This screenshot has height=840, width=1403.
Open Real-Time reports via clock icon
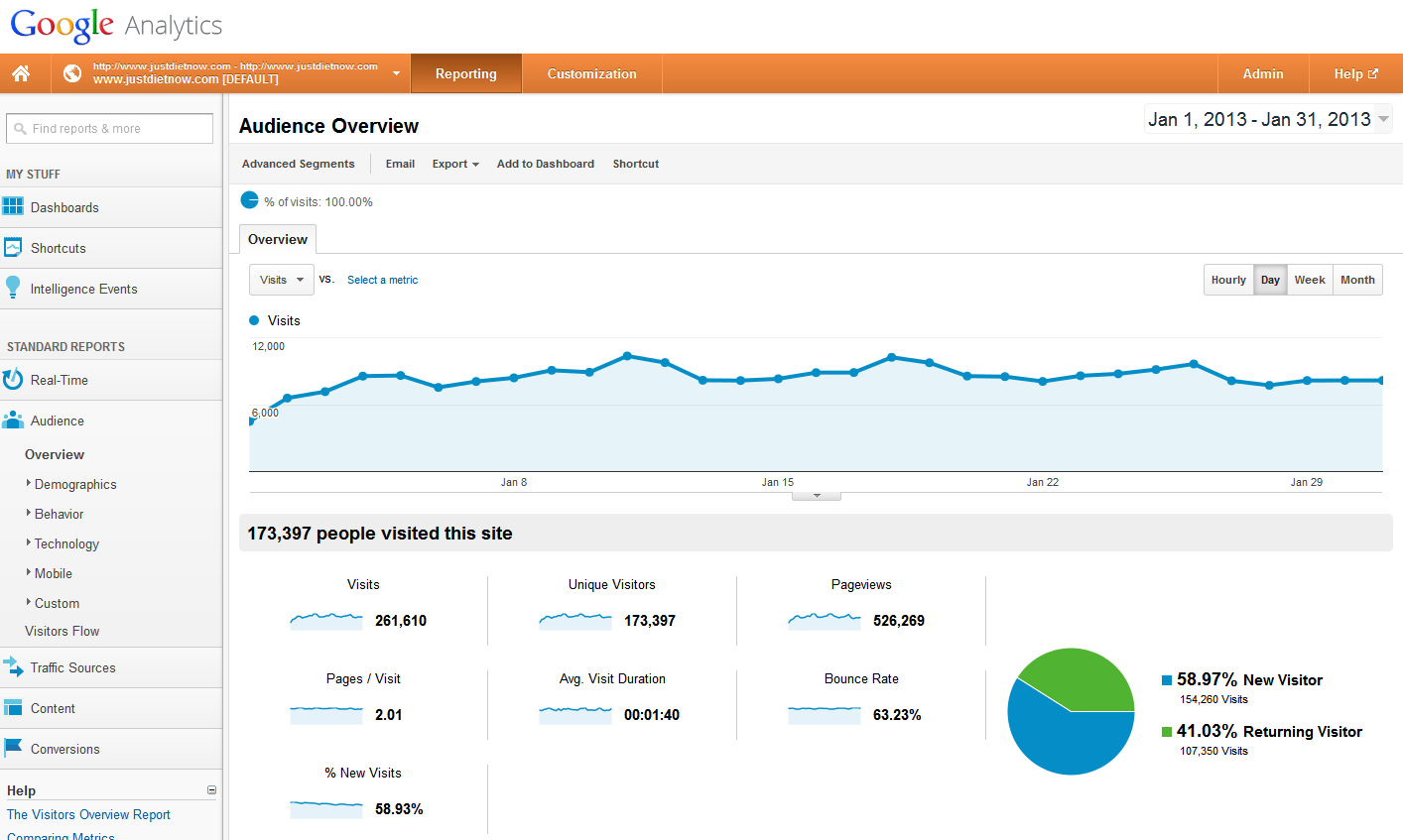pyautogui.click(x=13, y=380)
